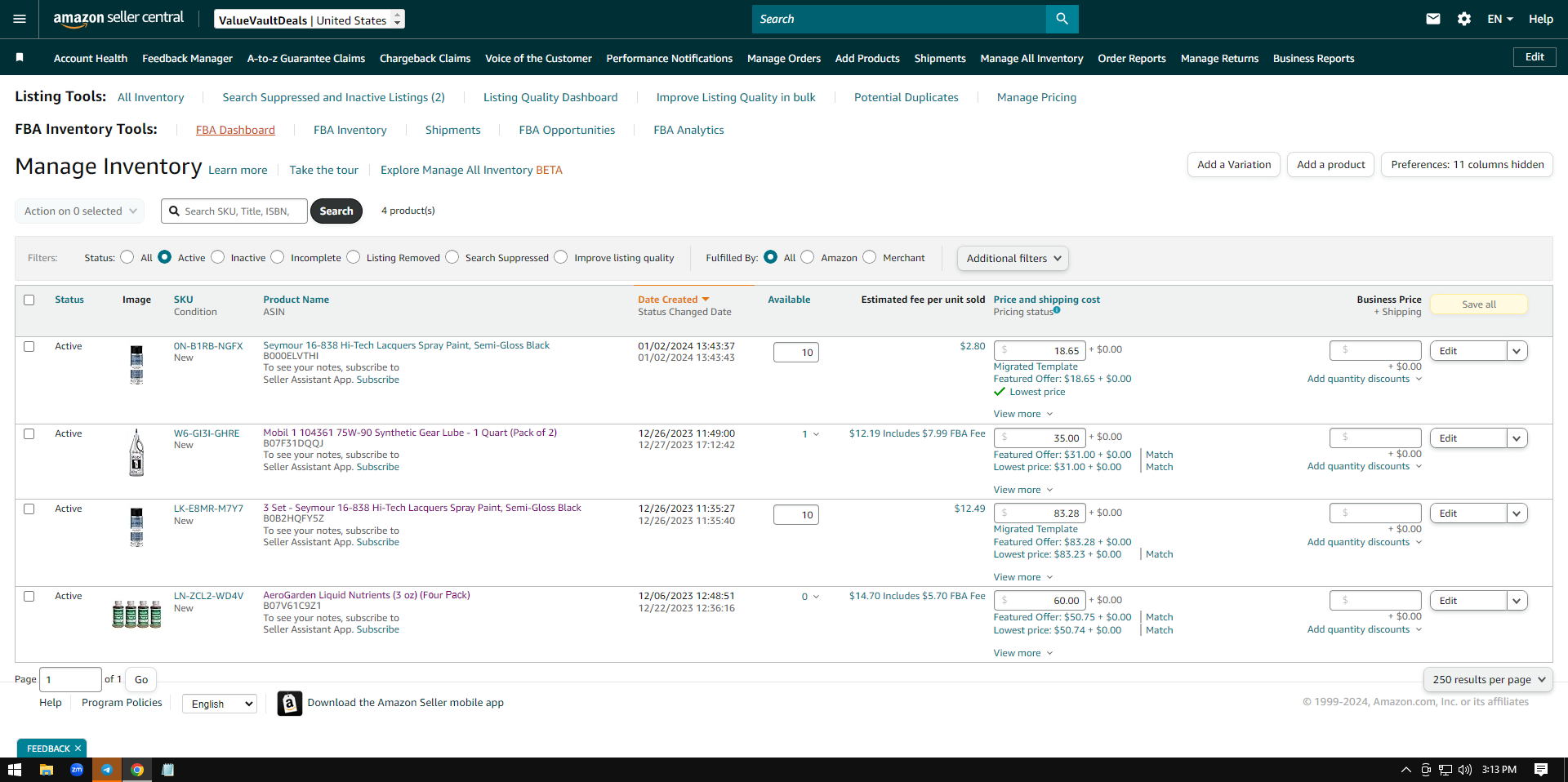Click the Save all button
This screenshot has height=782, width=1568.
coord(1479,304)
